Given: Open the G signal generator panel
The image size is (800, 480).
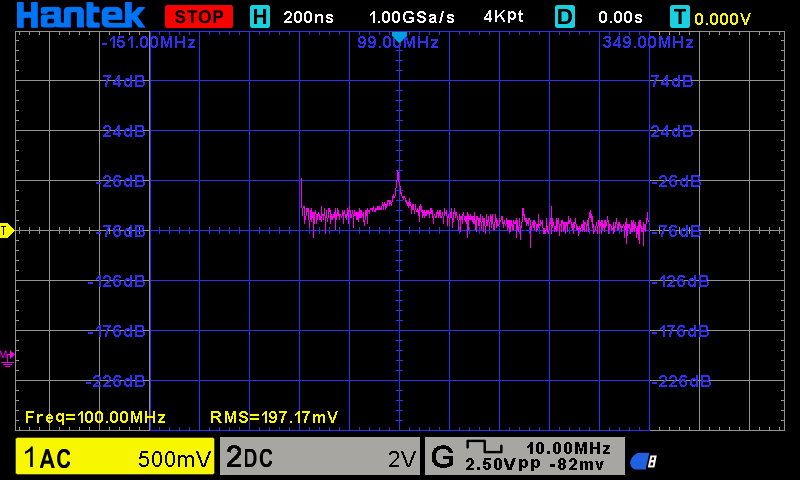Looking at the screenshot, I should click(x=441, y=458).
